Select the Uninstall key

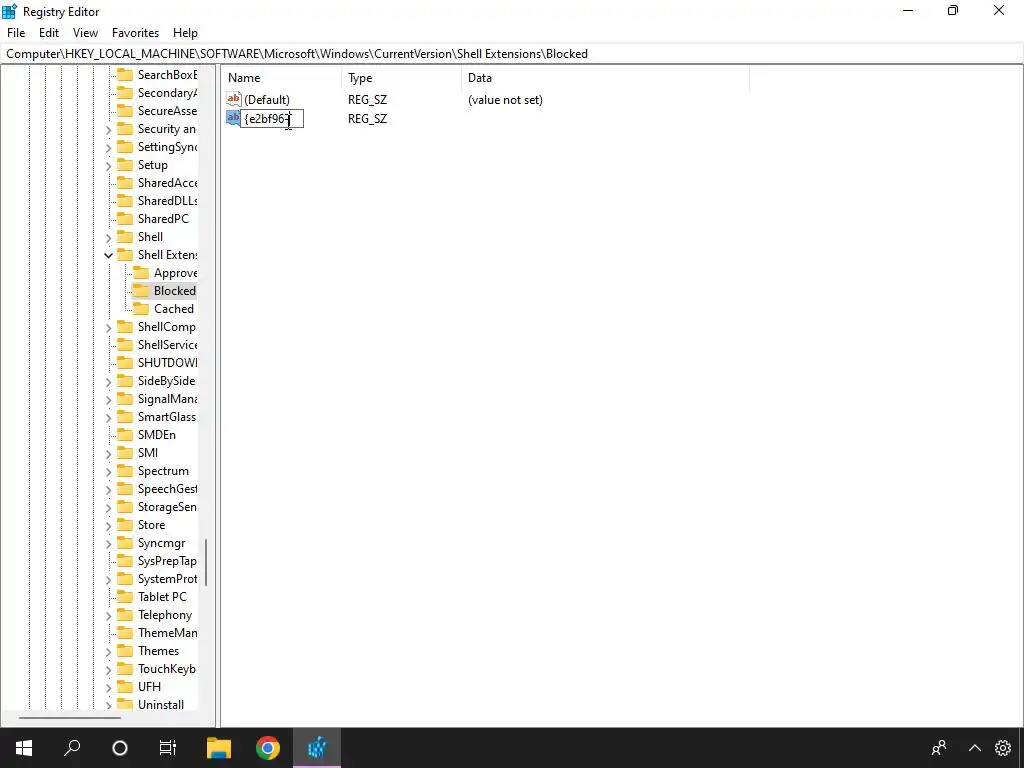161,705
